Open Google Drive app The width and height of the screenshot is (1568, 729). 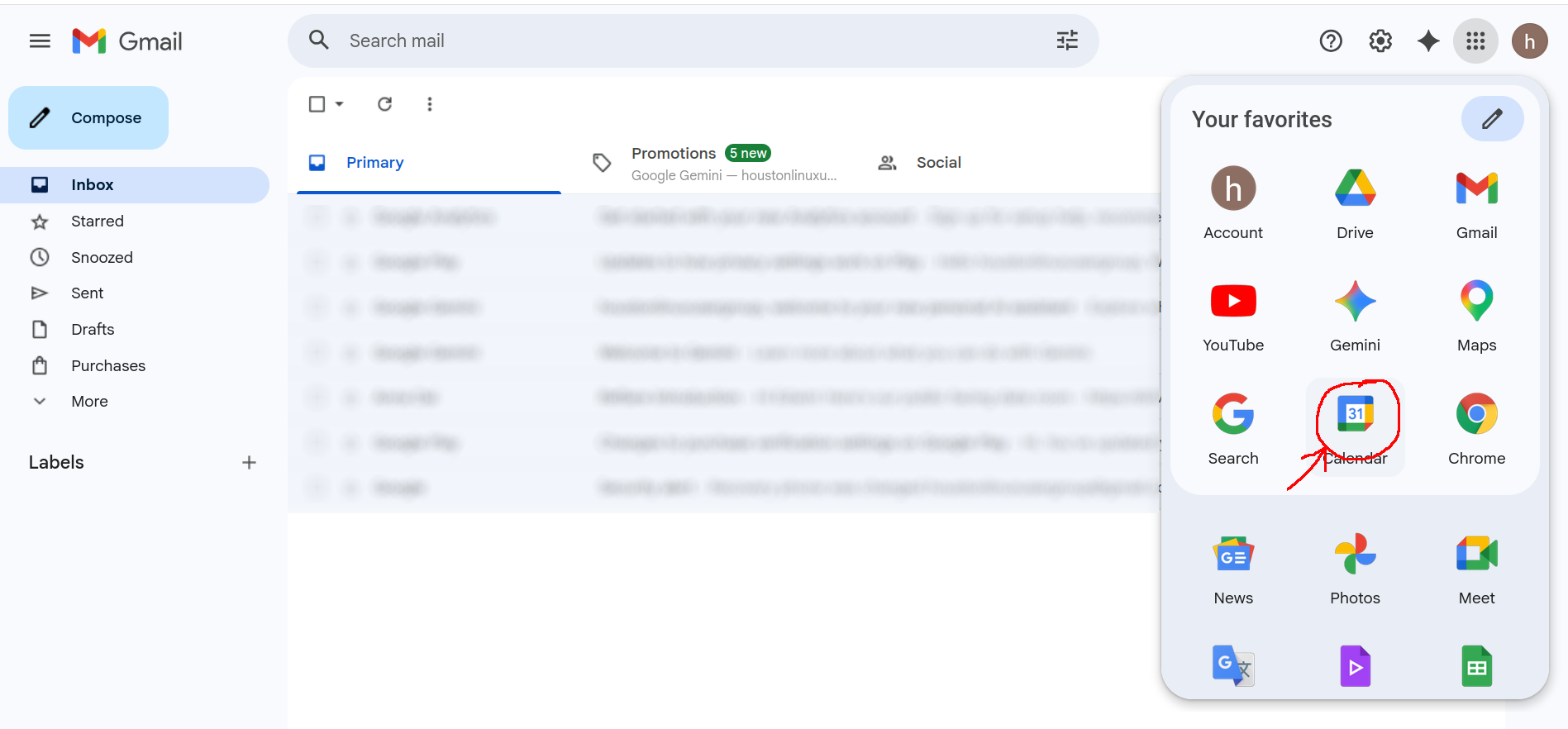(x=1355, y=202)
